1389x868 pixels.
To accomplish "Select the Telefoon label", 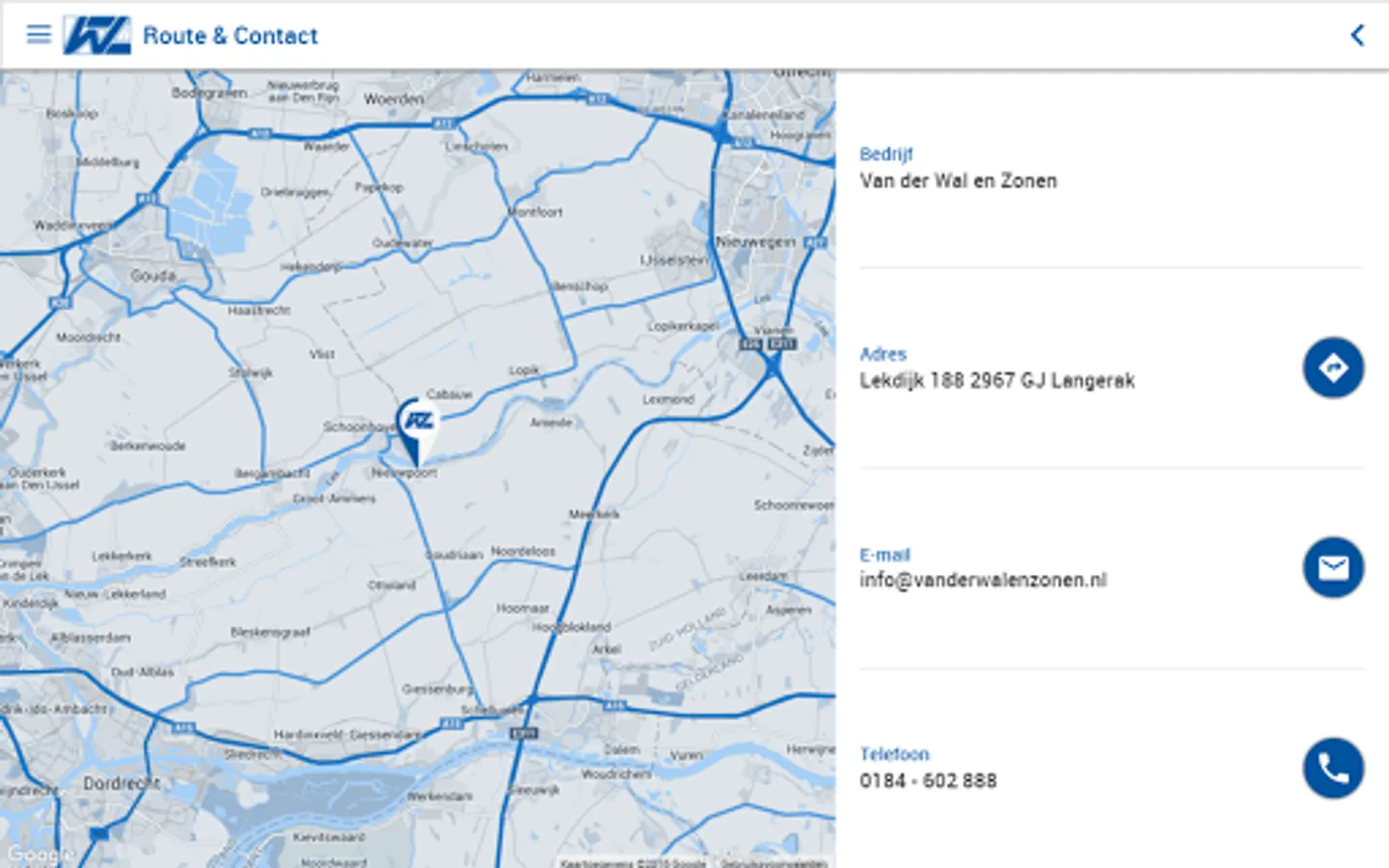I will [894, 754].
